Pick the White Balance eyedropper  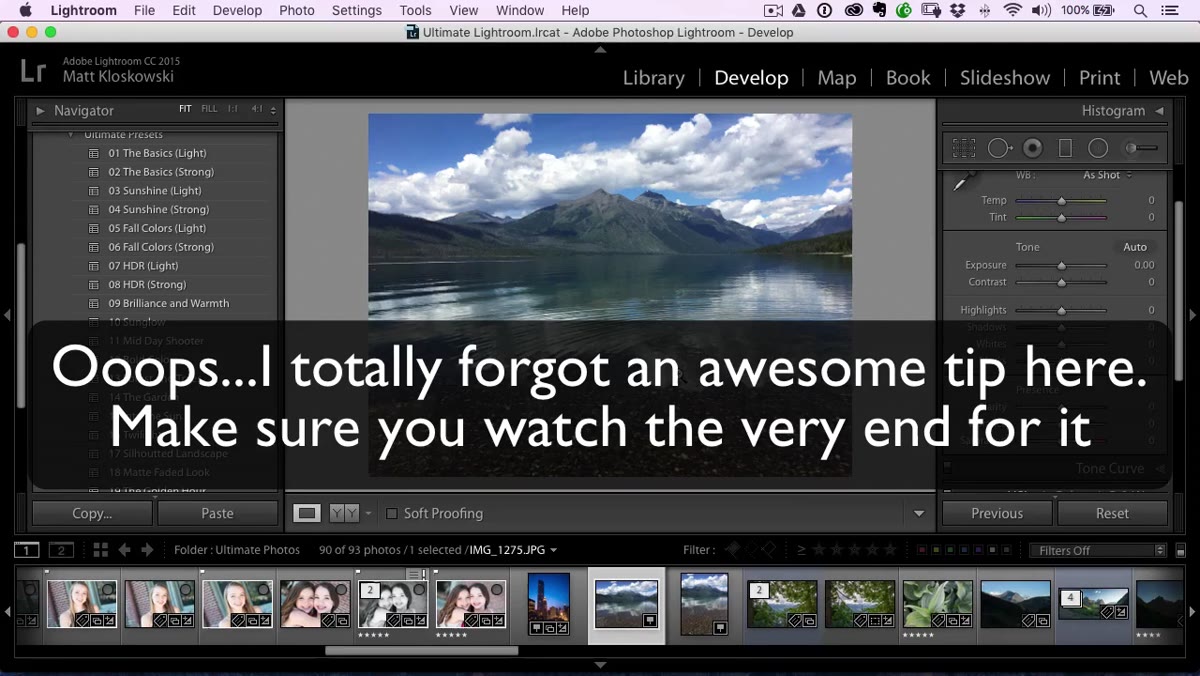pyautogui.click(x=963, y=183)
